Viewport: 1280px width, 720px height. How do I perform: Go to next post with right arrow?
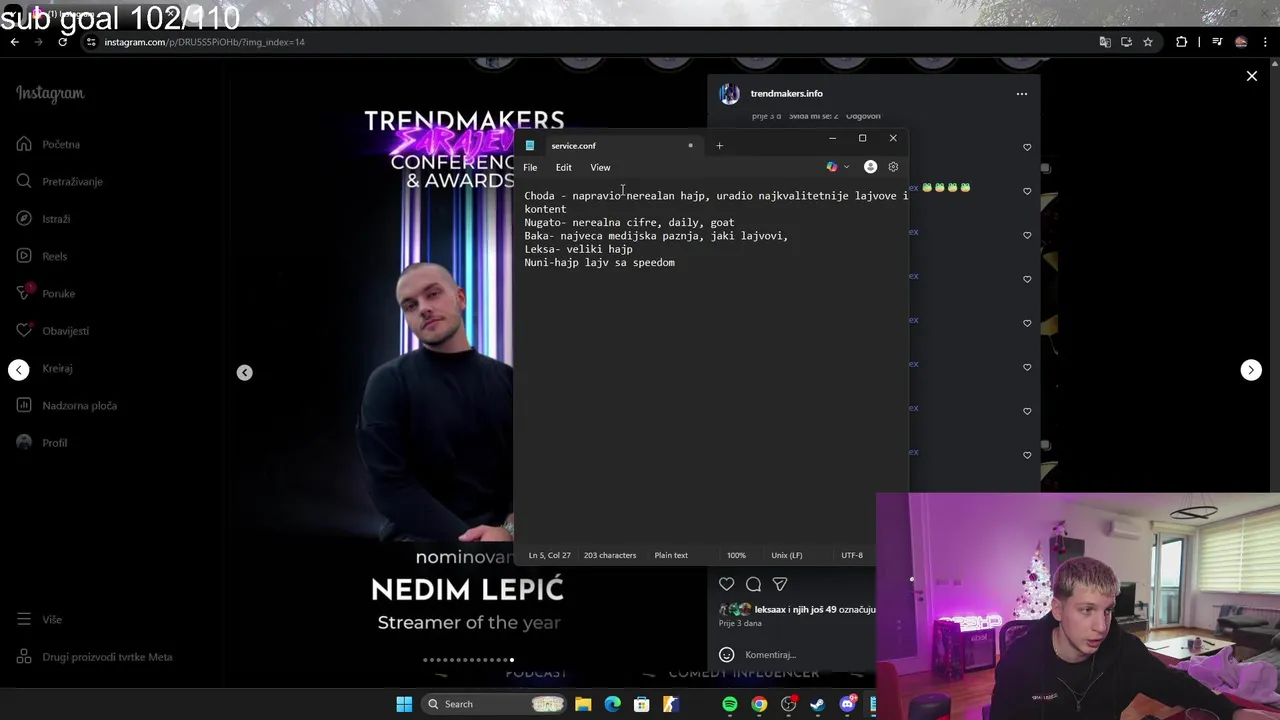(x=1251, y=370)
